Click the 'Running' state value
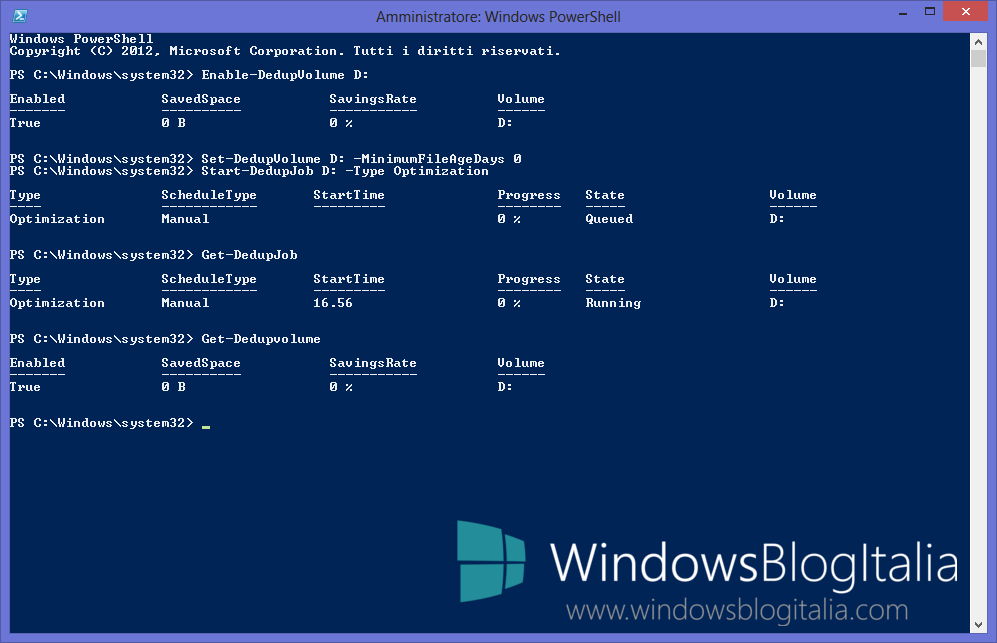The height and width of the screenshot is (643, 997). 613,303
